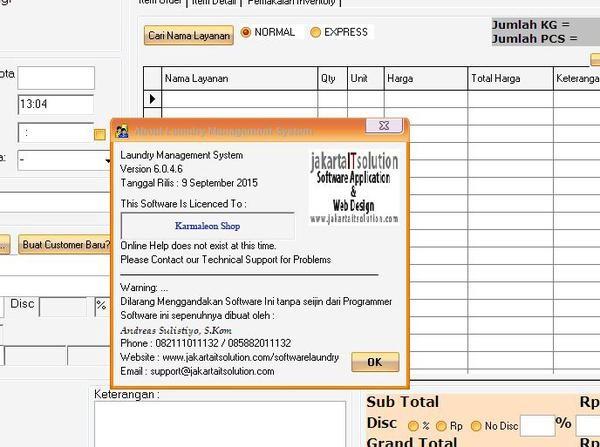Click the jakartaITsolution logo image
Image resolution: width=600 pixels, height=447 pixels.
pos(352,189)
